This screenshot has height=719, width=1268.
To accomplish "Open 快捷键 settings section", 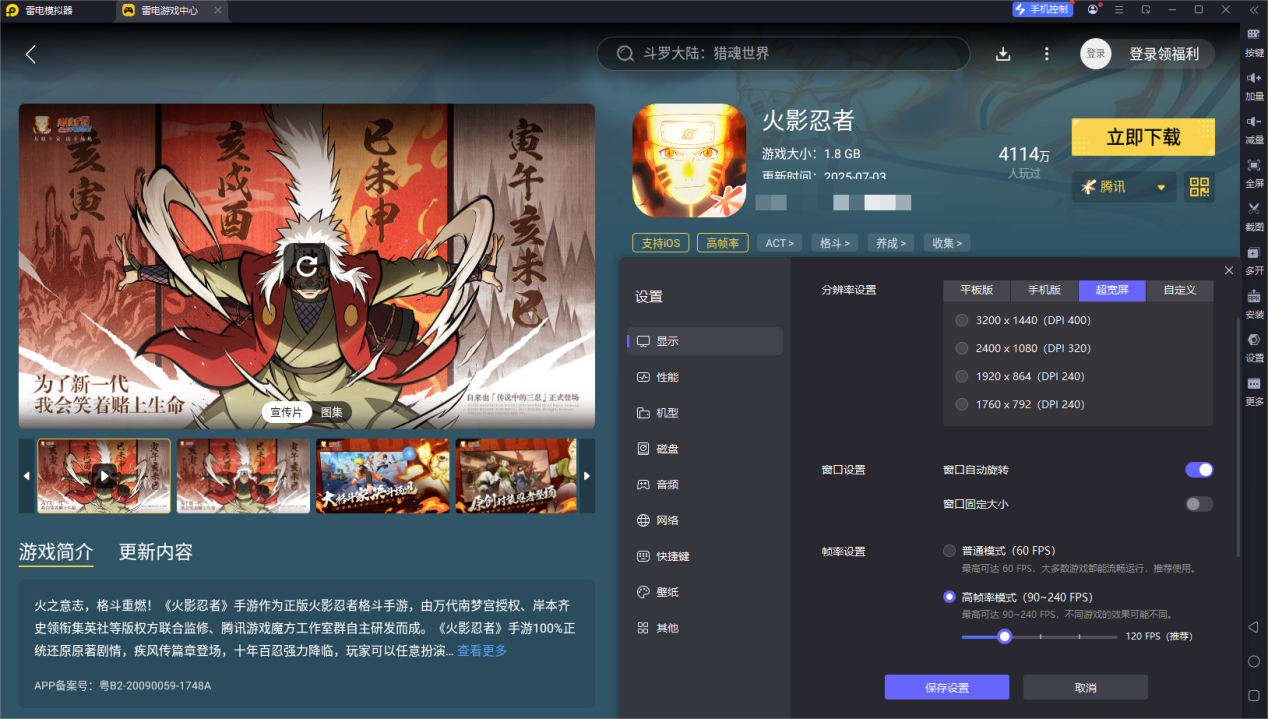I will click(x=705, y=556).
